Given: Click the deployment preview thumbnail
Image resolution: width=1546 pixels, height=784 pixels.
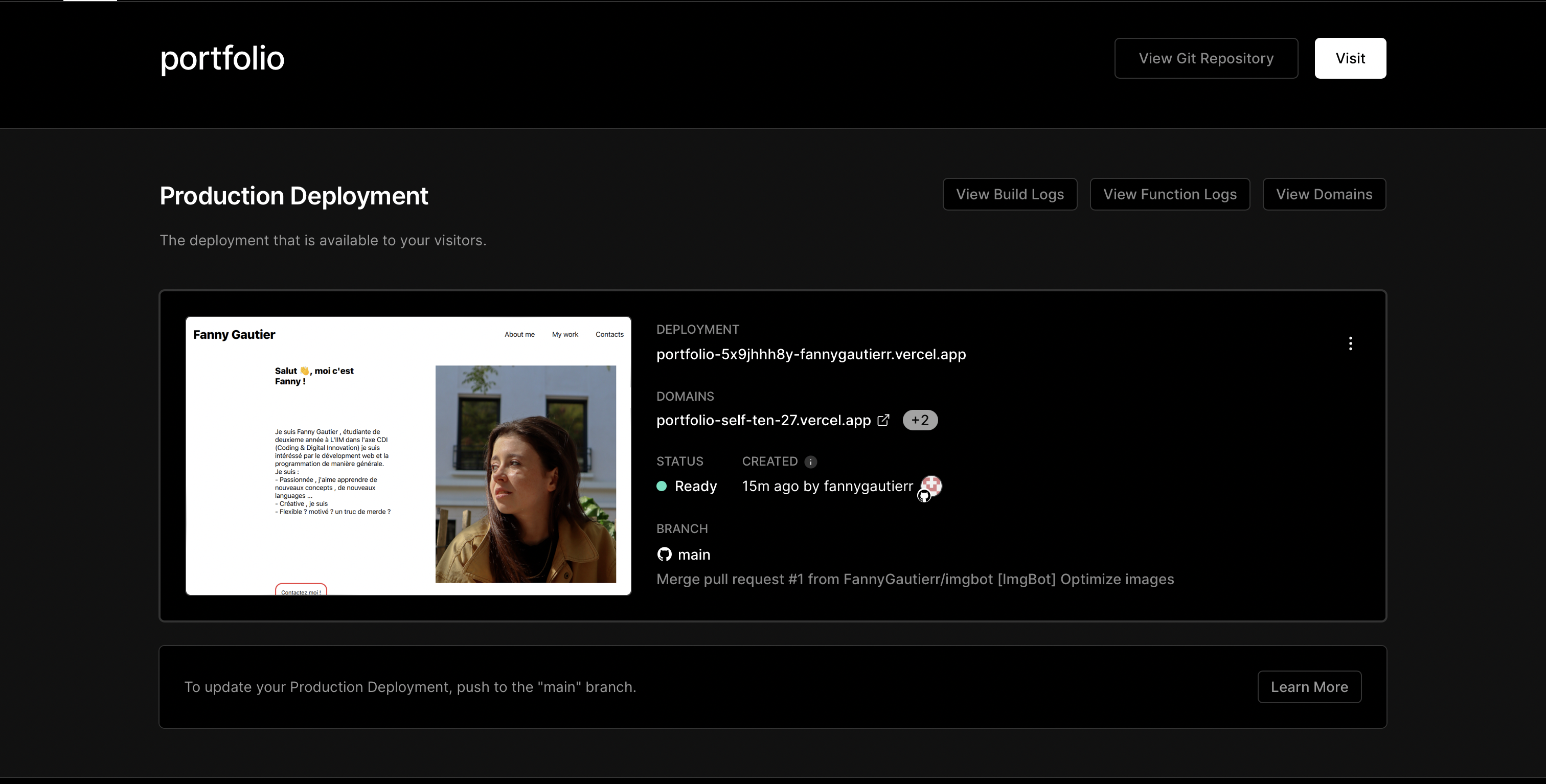Looking at the screenshot, I should point(408,456).
